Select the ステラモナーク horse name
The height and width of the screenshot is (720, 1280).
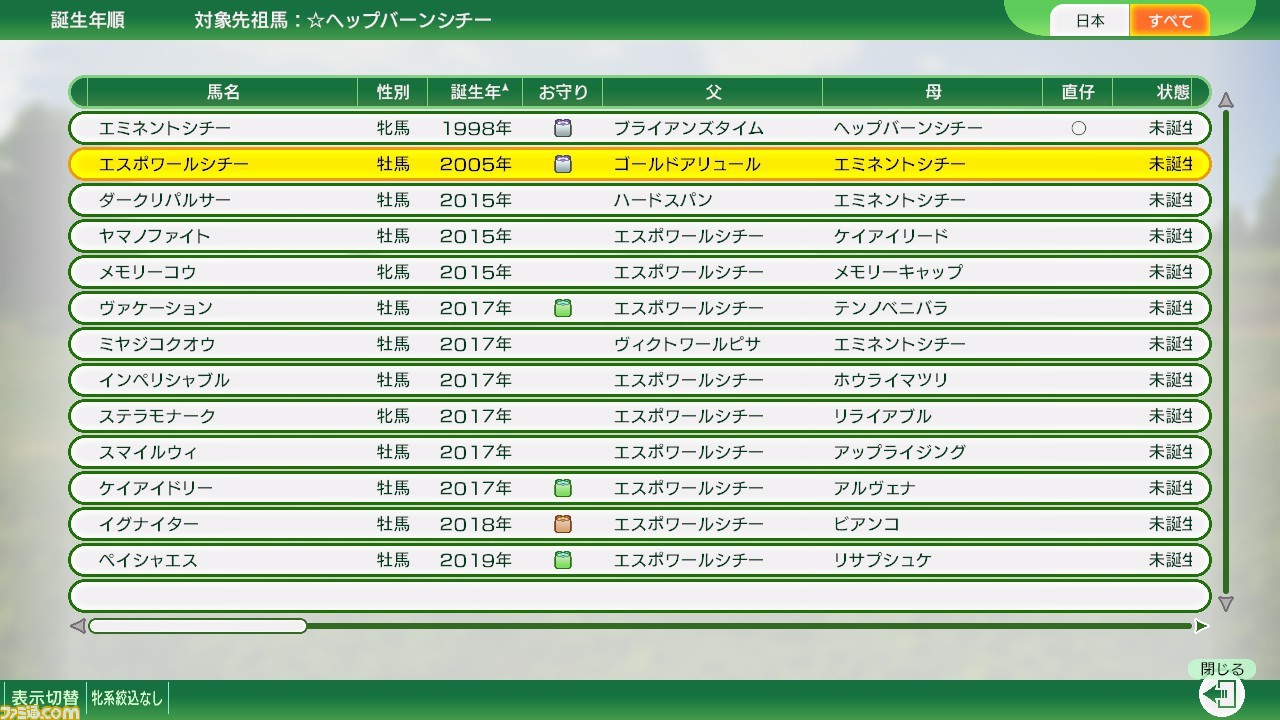[x=157, y=416]
